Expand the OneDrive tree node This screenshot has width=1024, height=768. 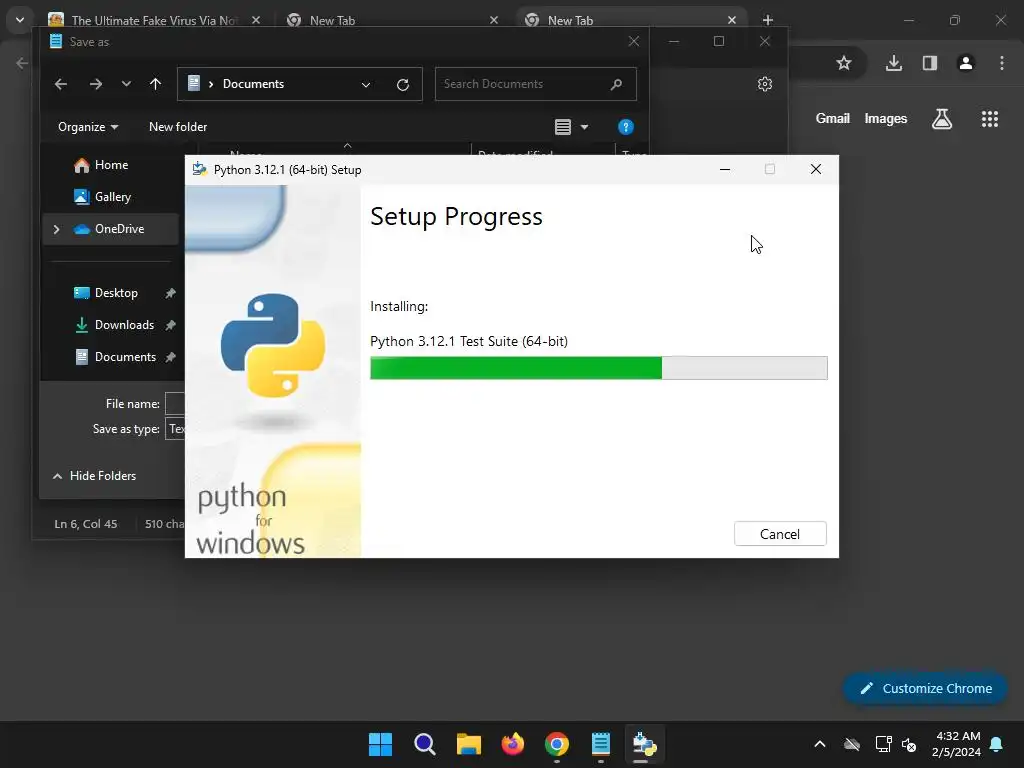56,229
